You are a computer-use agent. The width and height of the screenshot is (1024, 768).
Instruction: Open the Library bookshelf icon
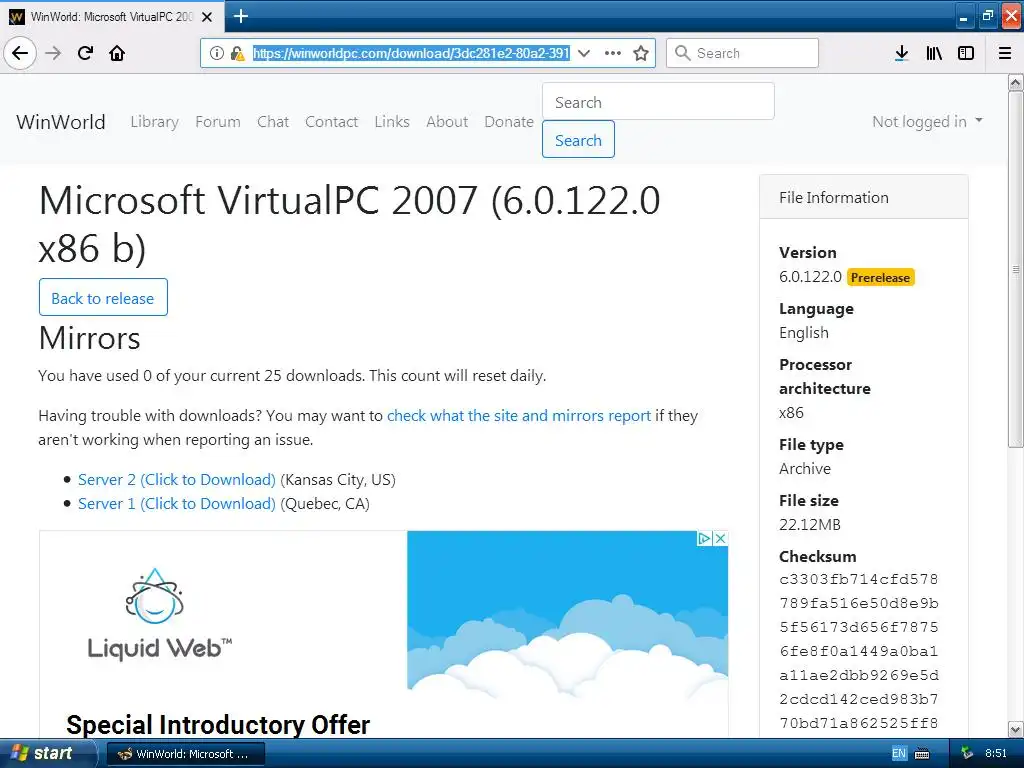tap(934, 53)
